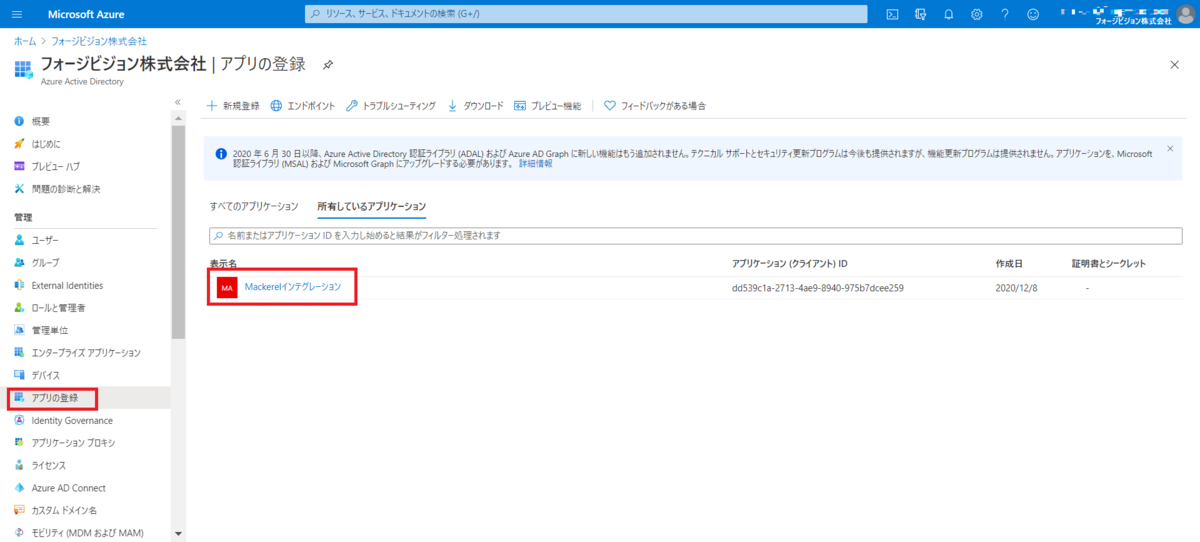This screenshot has height=542, width=1200.
Task: Open グループ in sidebar
Action: pos(45,263)
